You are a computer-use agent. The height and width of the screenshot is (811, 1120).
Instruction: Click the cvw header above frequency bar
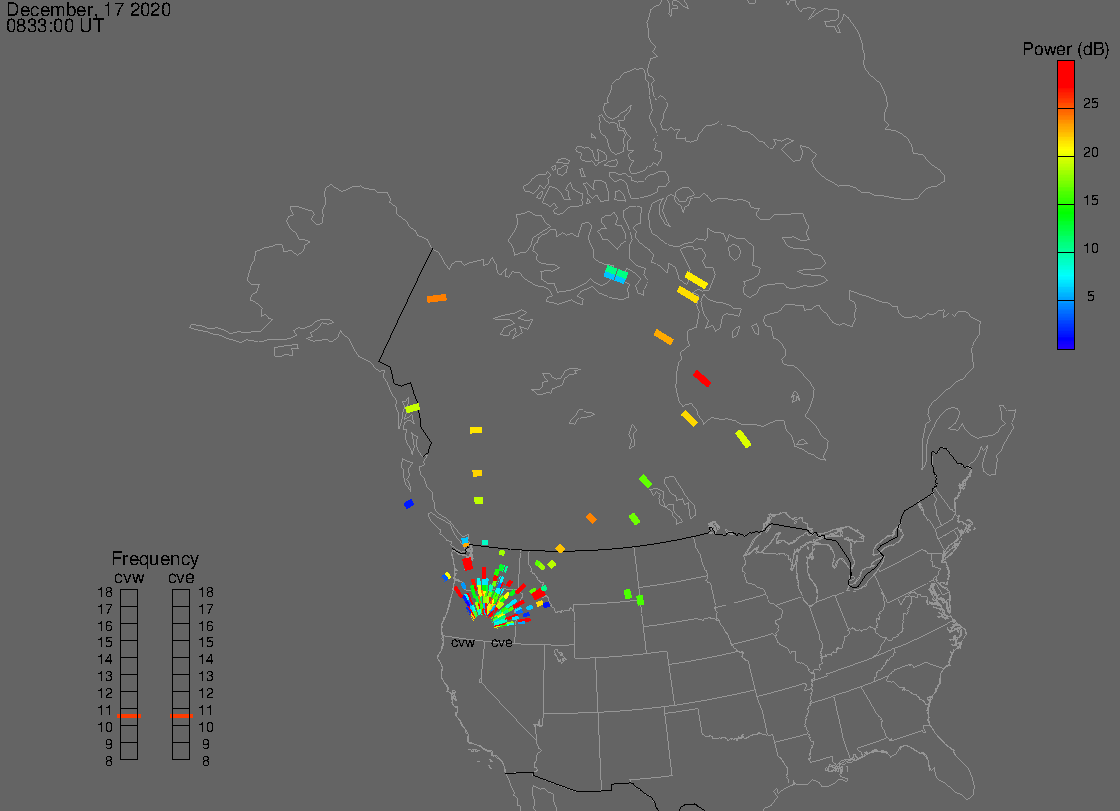[x=129, y=577]
